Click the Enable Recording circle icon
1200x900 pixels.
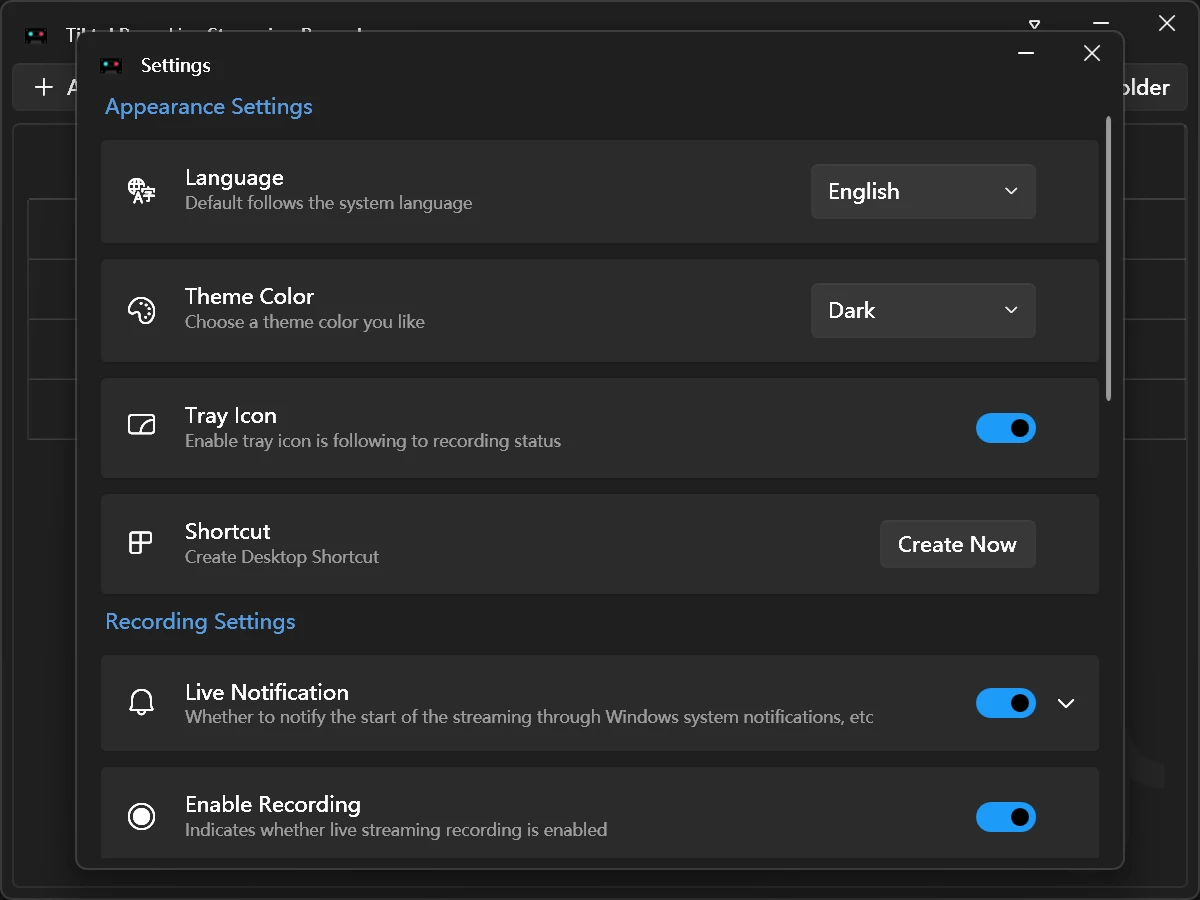tap(141, 817)
